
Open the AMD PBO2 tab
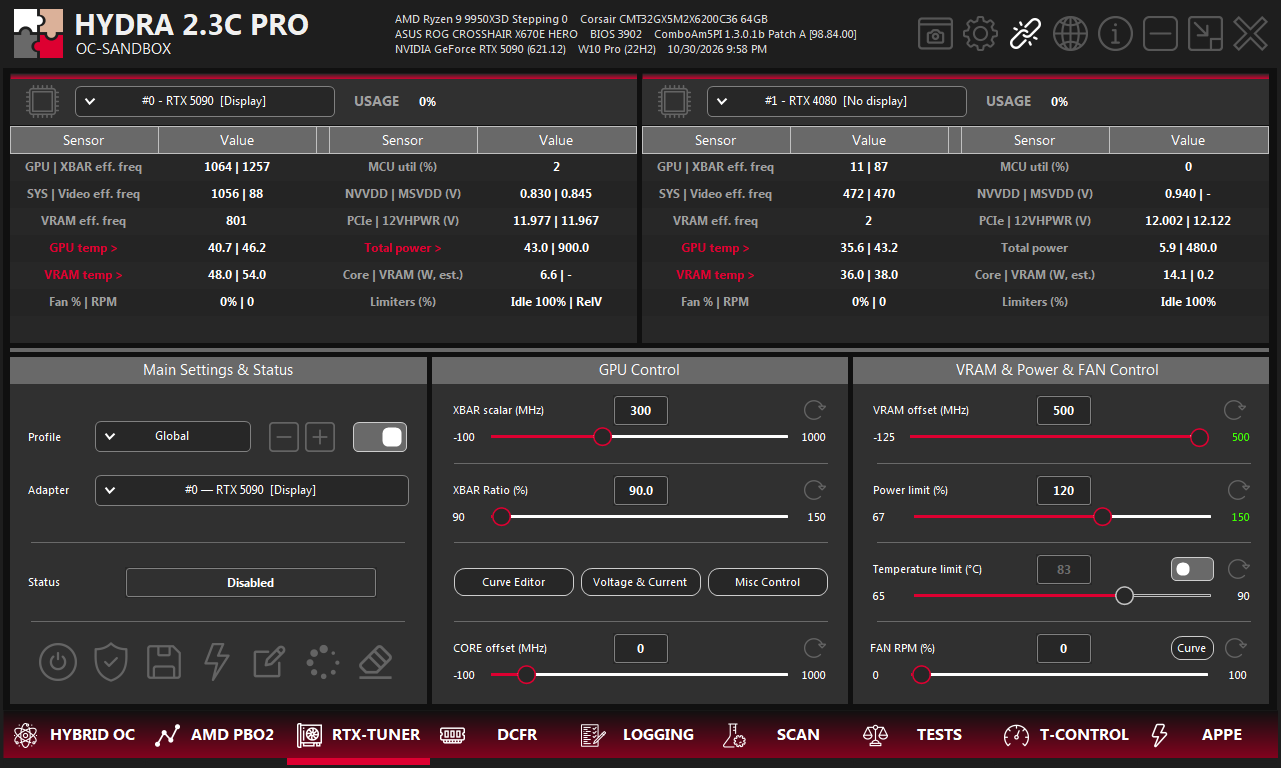[214, 735]
